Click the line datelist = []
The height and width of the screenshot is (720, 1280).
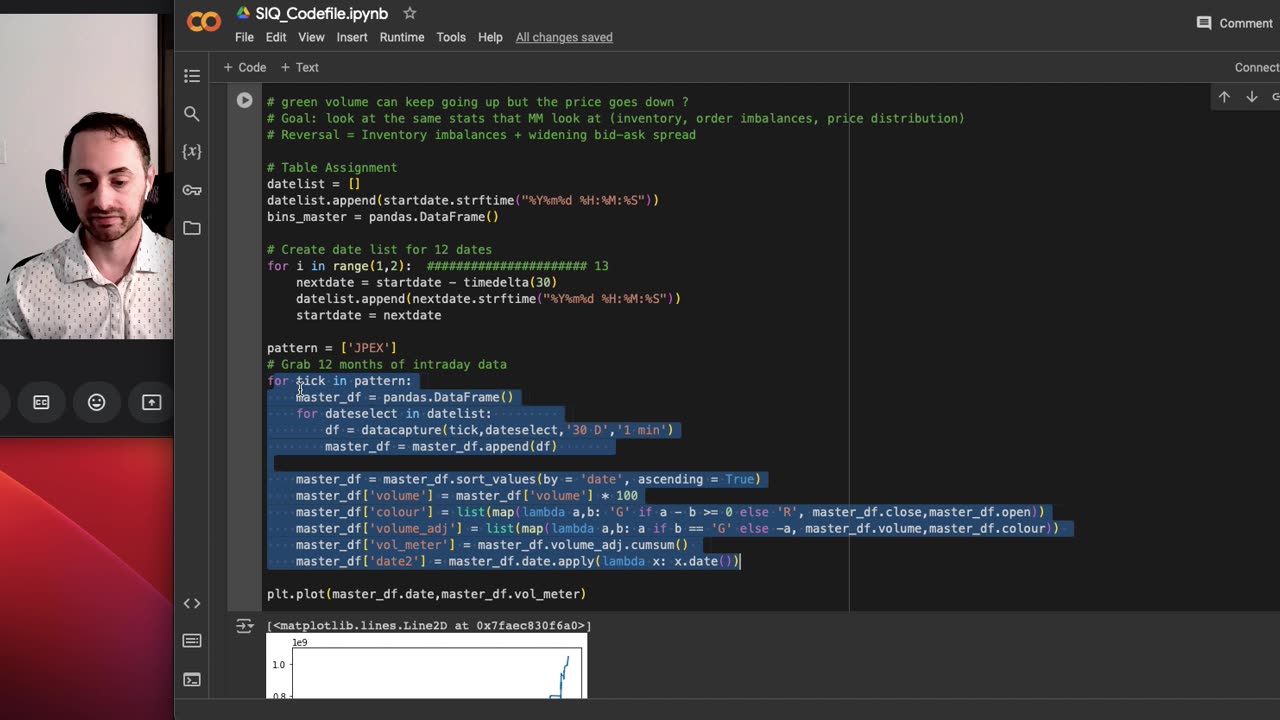pyautogui.click(x=313, y=184)
